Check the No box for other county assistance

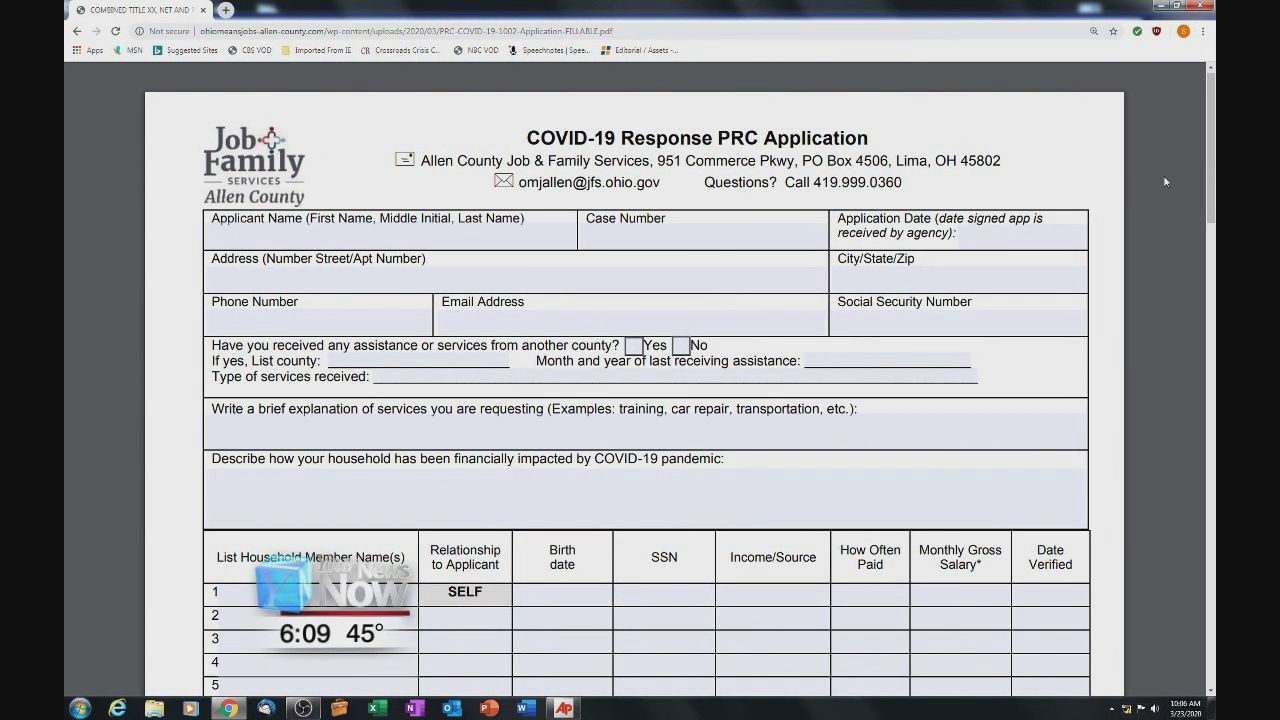[680, 346]
